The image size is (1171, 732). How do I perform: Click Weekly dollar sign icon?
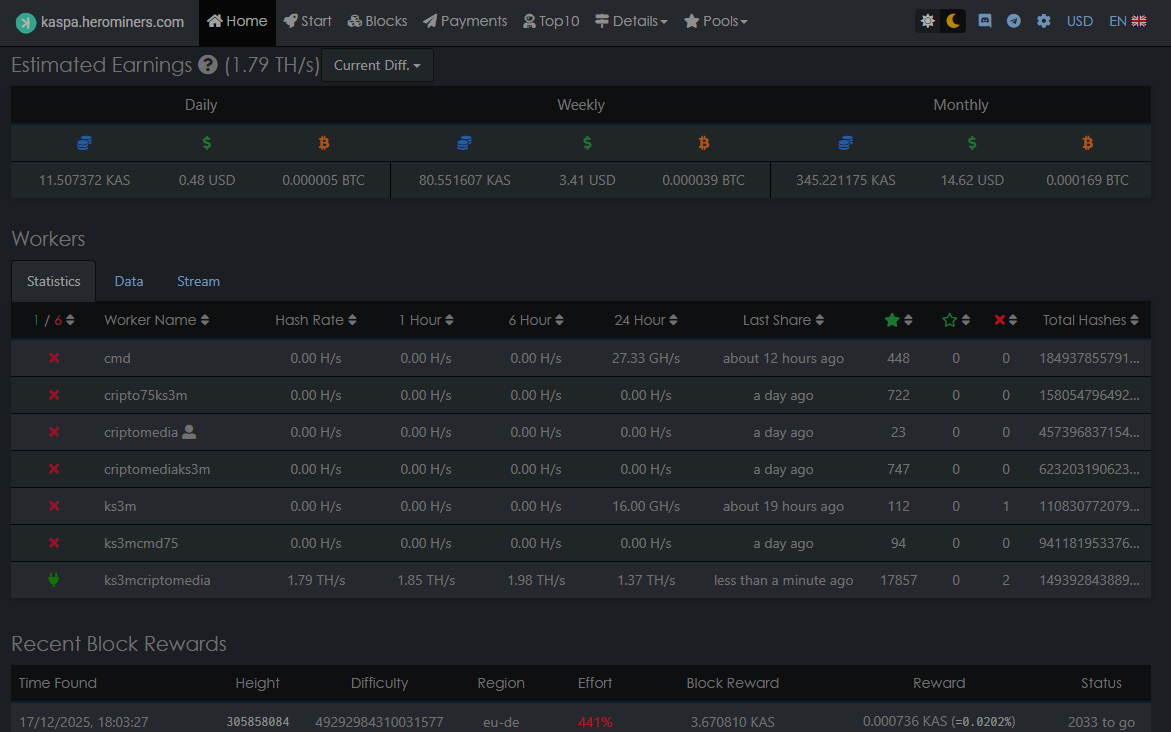tap(587, 143)
